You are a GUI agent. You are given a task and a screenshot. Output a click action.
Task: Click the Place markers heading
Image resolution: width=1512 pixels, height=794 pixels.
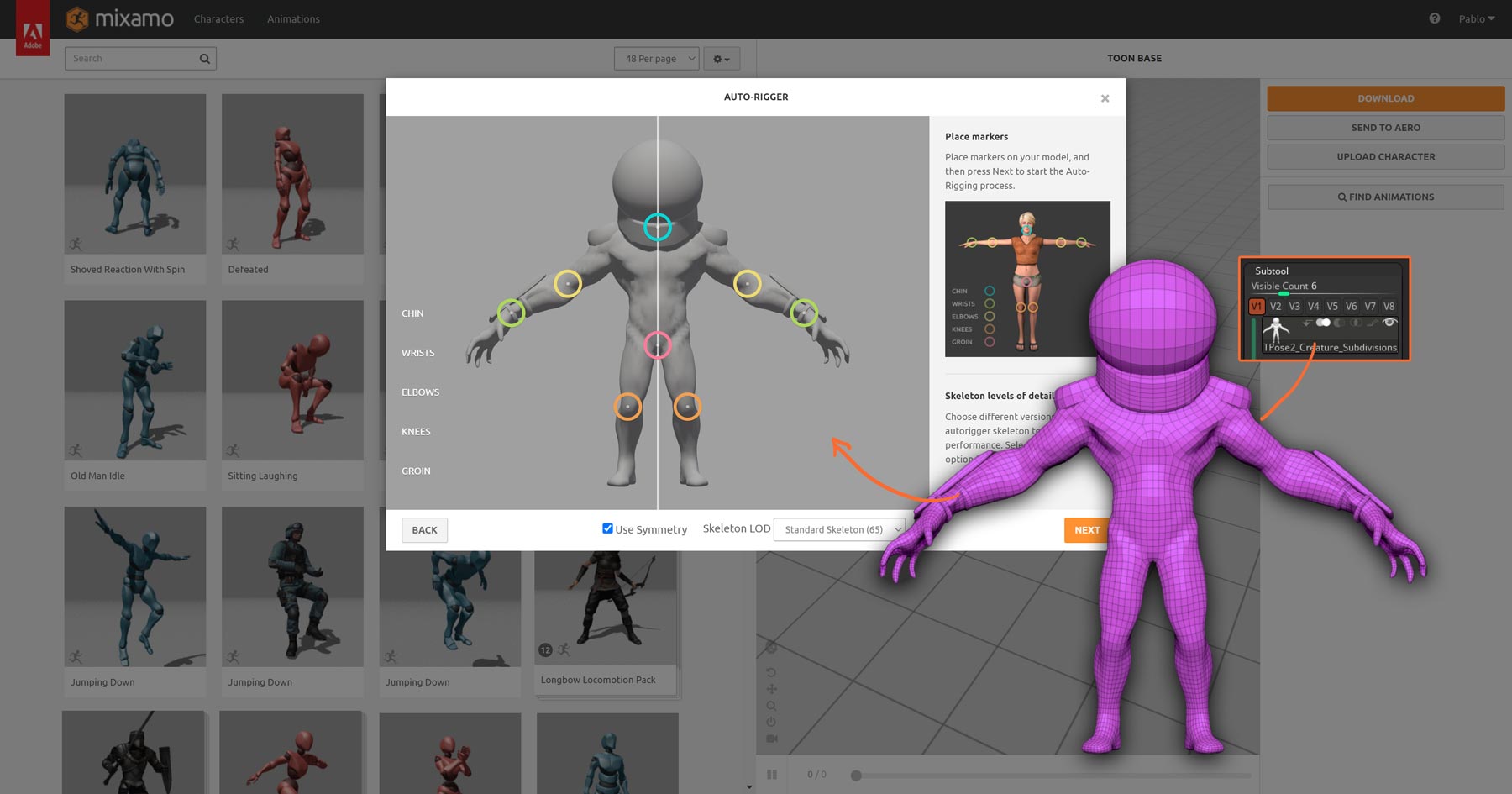tap(976, 137)
